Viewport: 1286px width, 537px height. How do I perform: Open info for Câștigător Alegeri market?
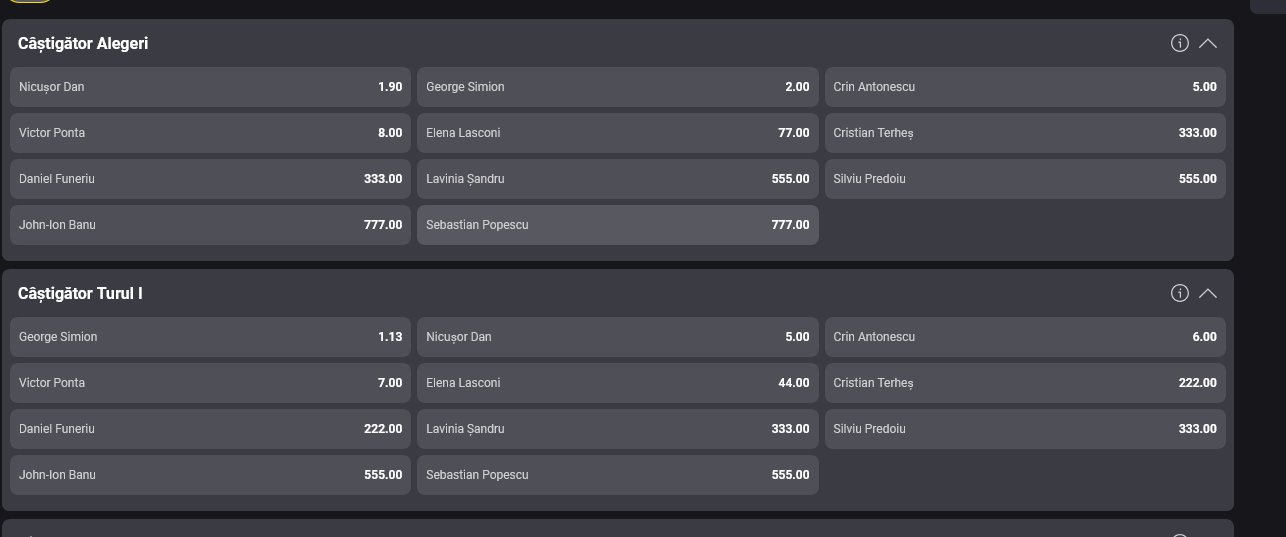click(x=1180, y=43)
